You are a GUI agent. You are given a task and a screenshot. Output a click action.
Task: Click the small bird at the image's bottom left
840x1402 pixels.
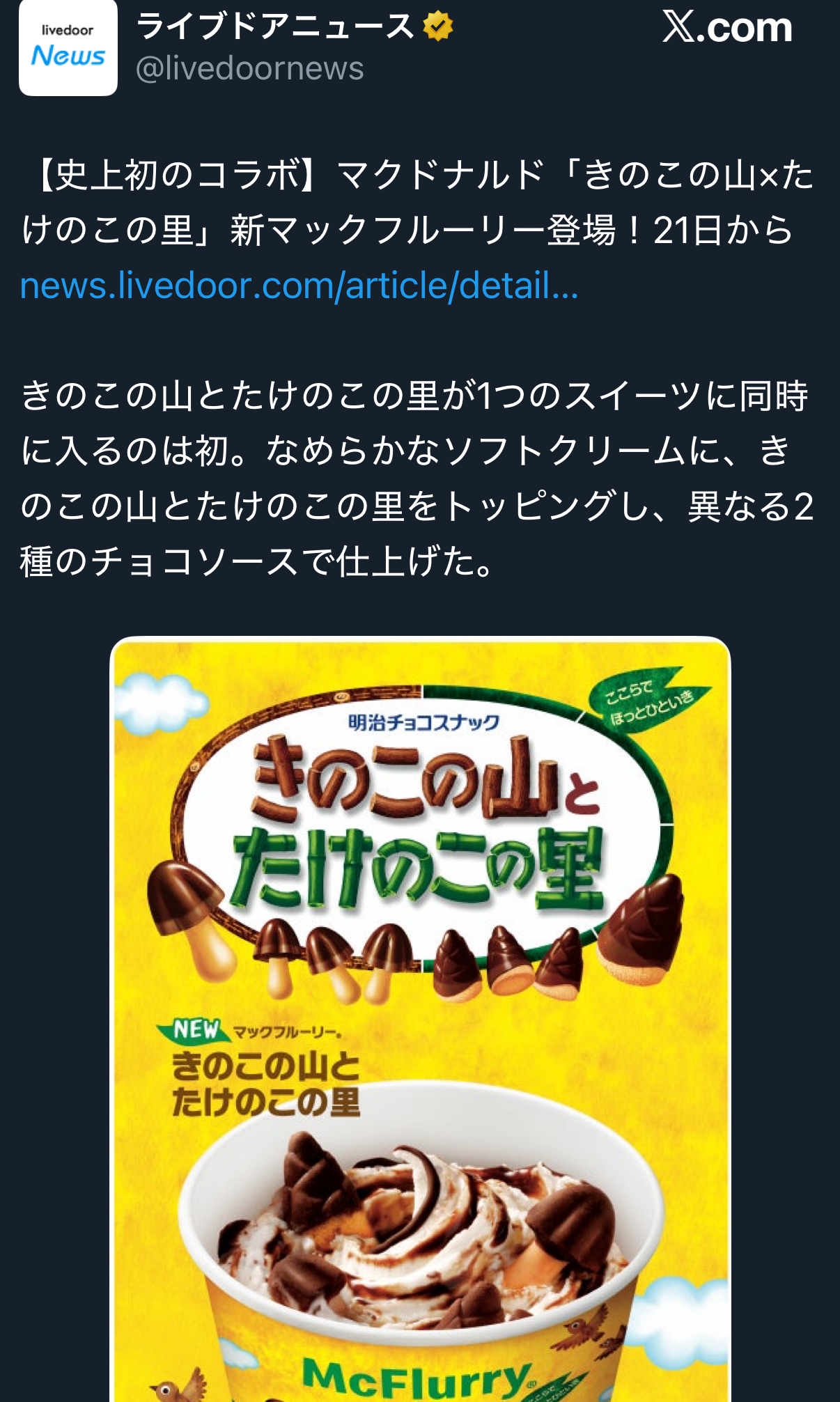177,1386
